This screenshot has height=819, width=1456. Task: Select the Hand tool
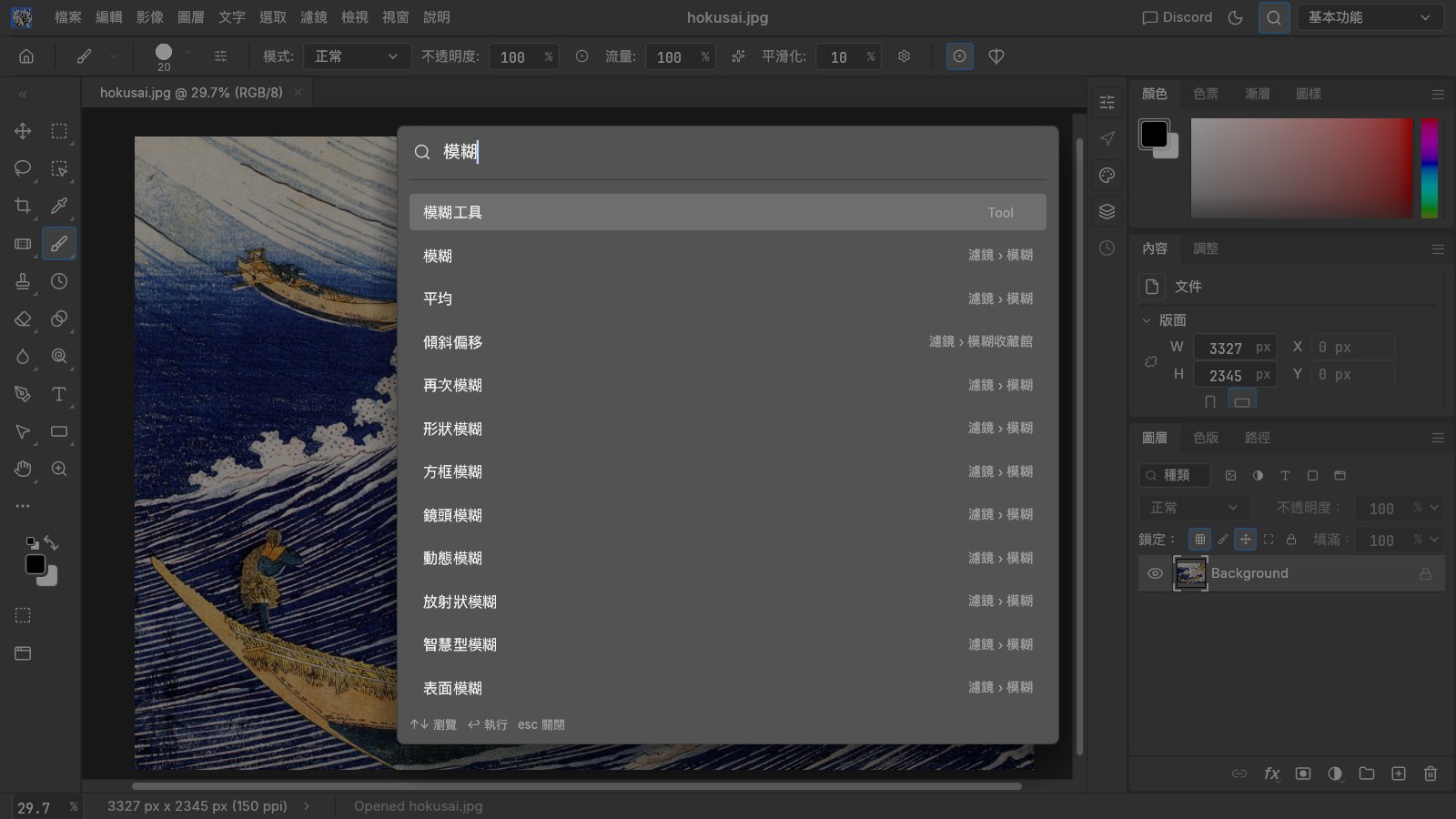point(23,469)
